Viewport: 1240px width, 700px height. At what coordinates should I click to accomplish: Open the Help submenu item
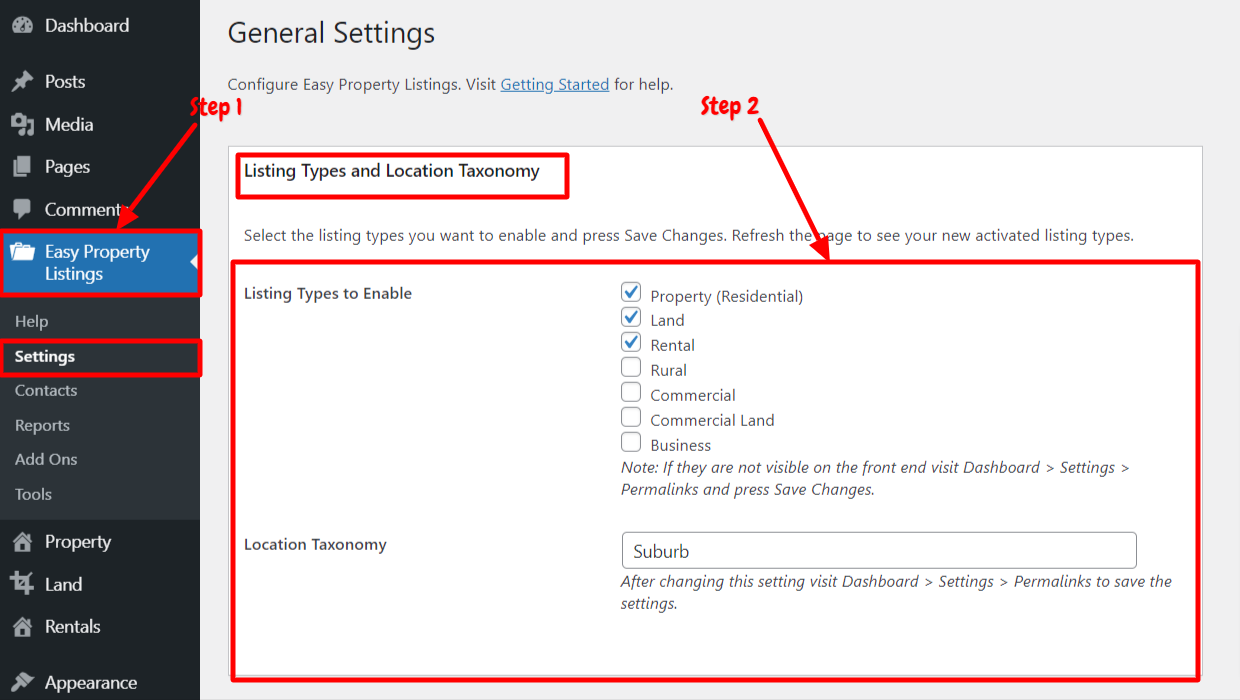(x=32, y=322)
